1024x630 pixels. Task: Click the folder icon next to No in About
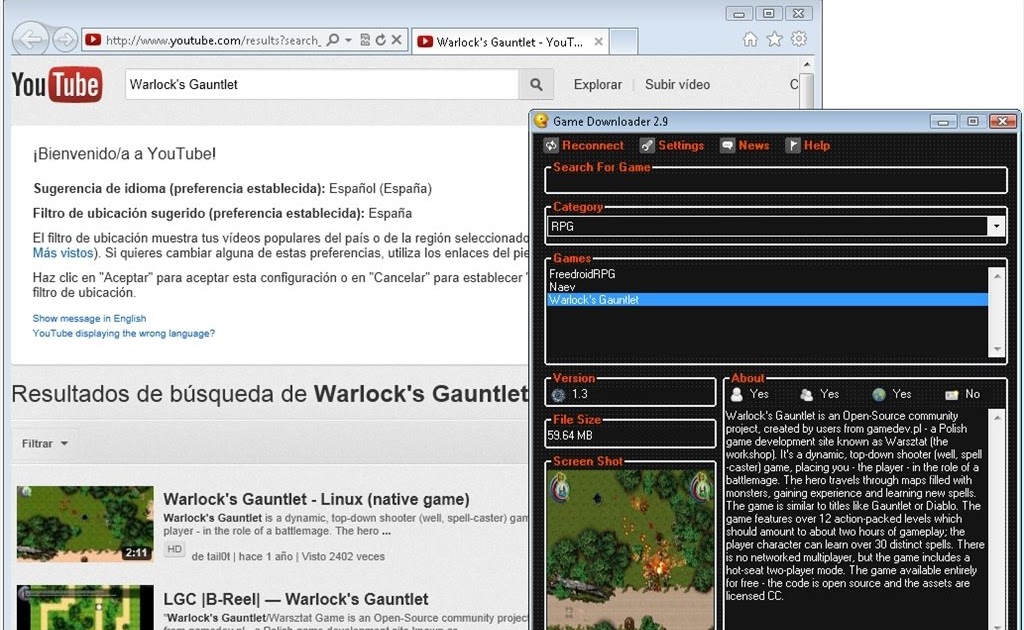(952, 394)
